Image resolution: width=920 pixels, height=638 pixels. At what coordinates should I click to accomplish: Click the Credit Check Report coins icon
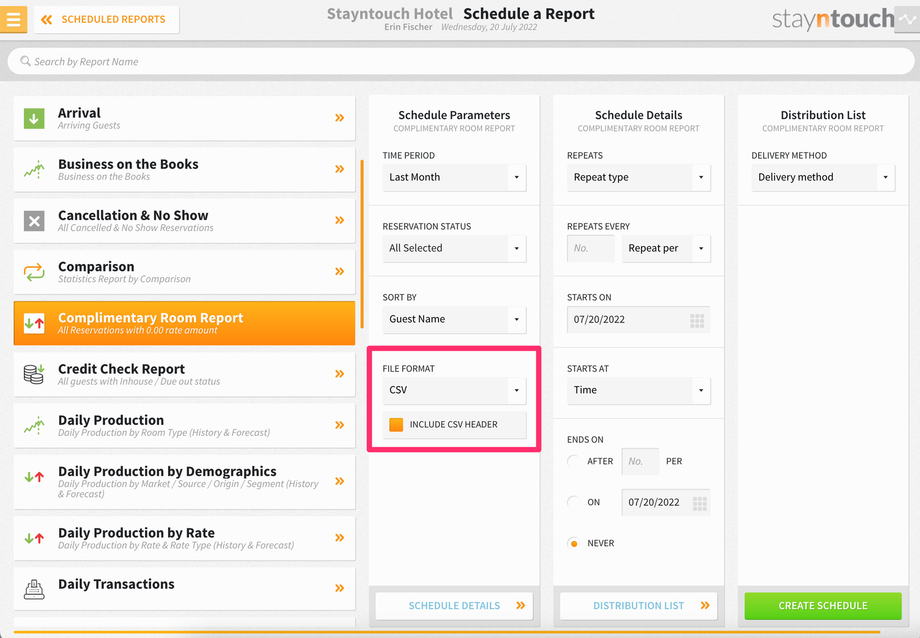click(x=34, y=374)
